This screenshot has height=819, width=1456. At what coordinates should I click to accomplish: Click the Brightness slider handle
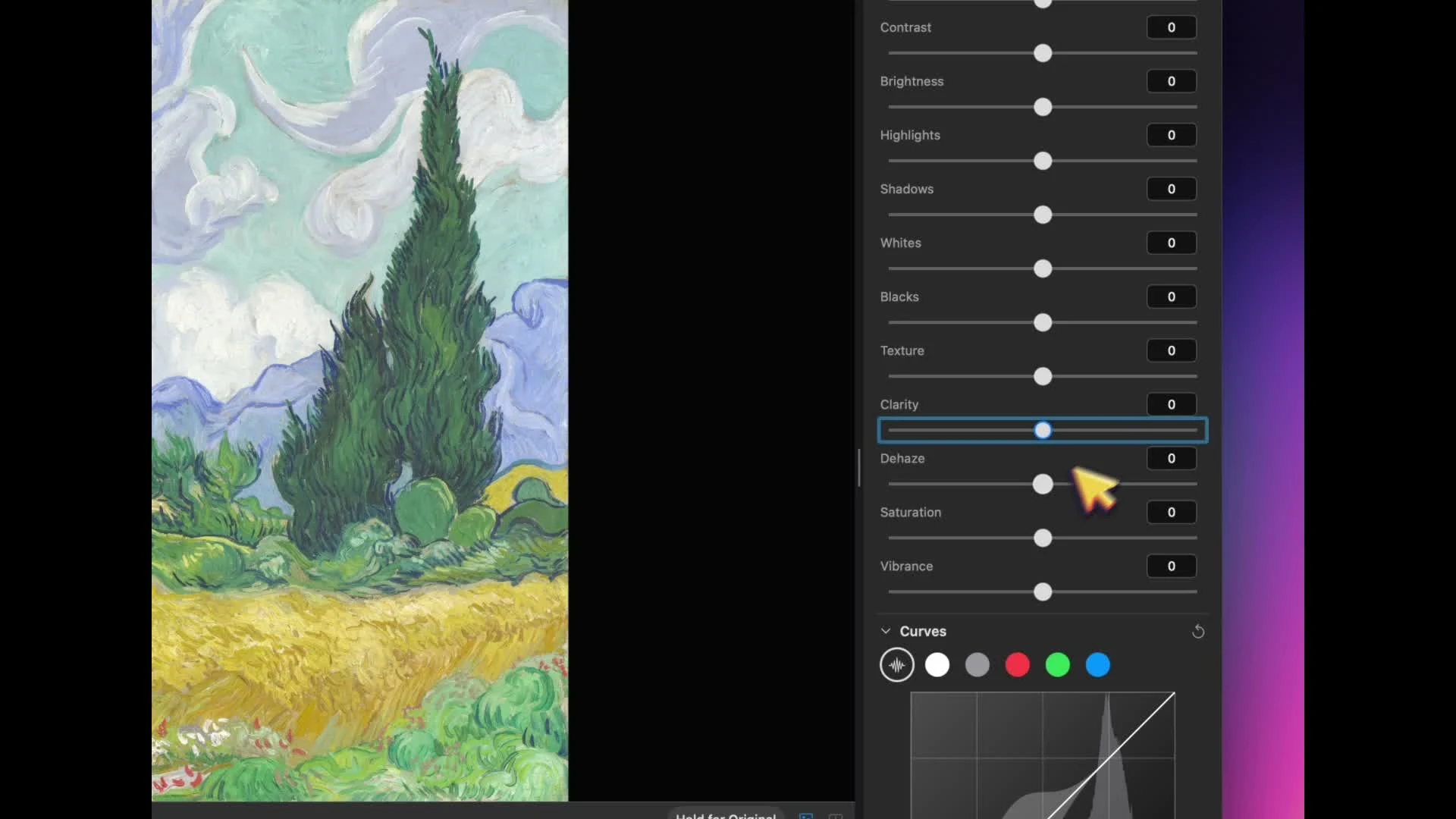tap(1043, 107)
